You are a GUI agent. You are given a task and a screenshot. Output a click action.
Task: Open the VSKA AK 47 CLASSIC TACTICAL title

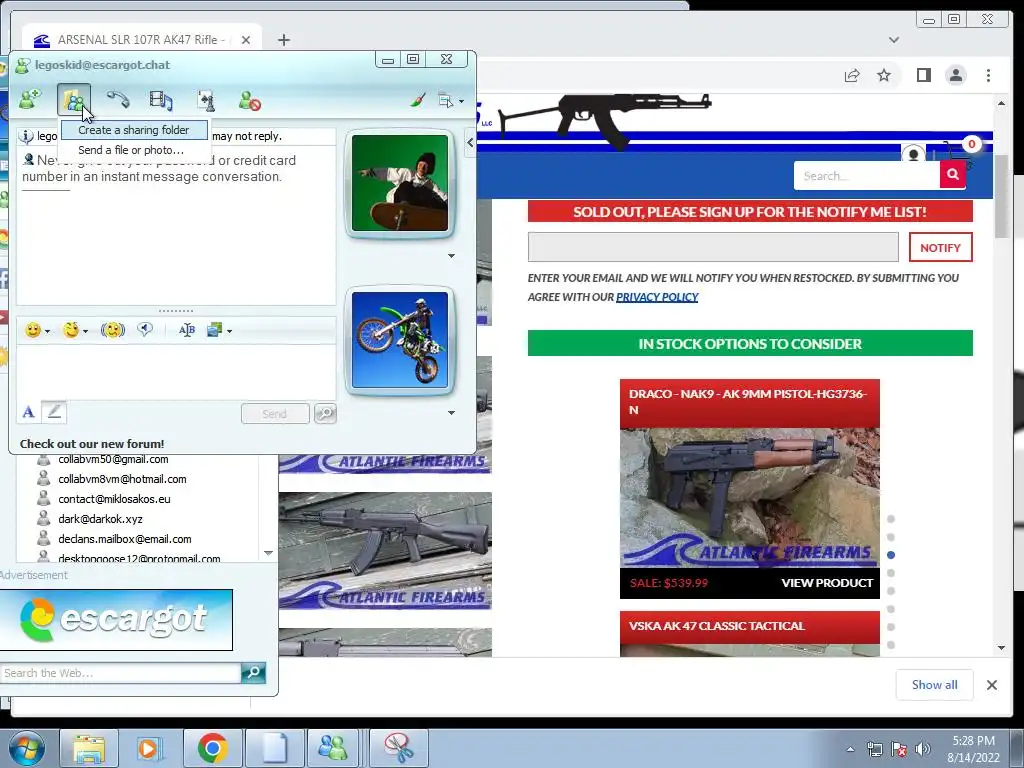coord(717,626)
